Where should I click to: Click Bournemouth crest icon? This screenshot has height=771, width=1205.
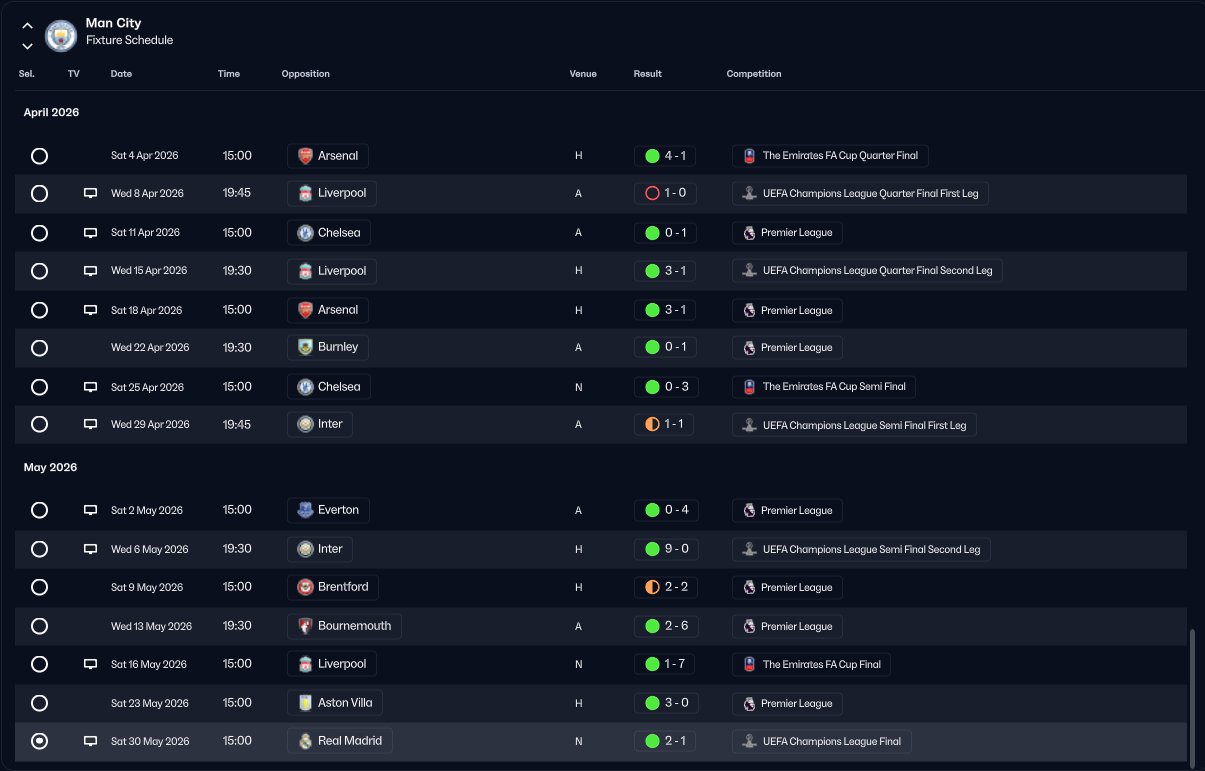tap(305, 626)
